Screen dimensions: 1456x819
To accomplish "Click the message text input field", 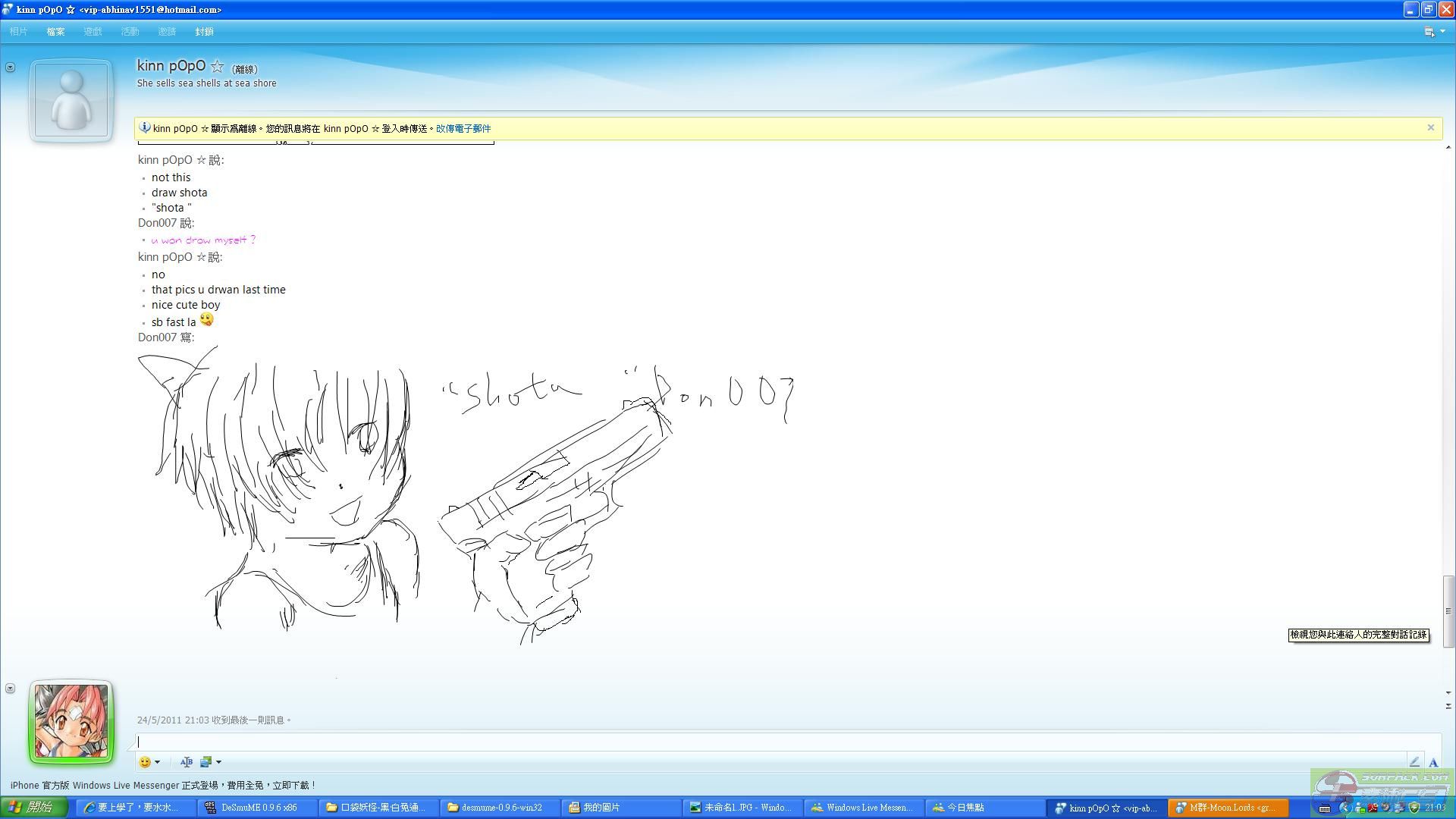I will (x=758, y=742).
